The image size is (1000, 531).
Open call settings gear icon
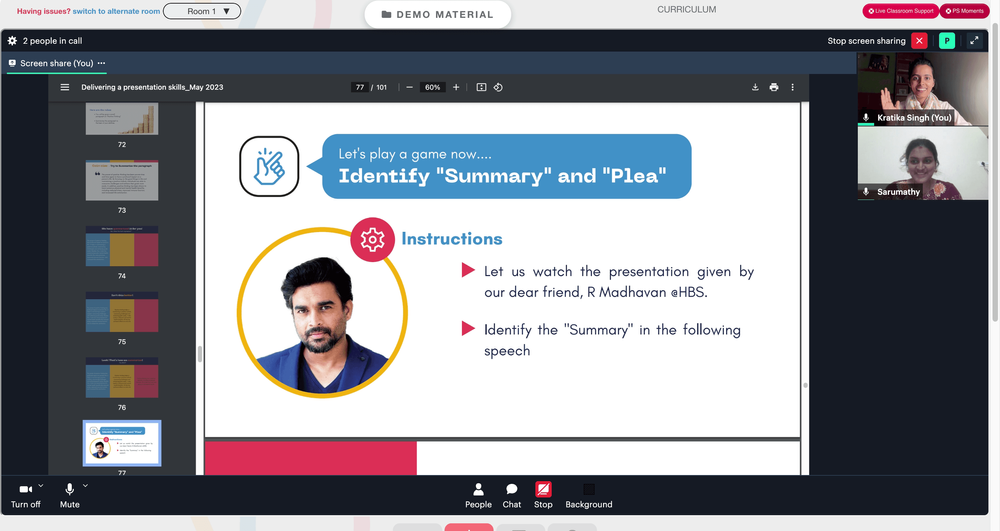12,41
